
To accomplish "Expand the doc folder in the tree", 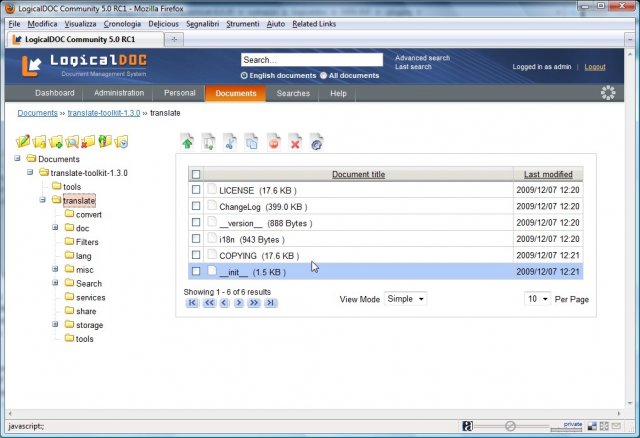I will click(x=56, y=228).
